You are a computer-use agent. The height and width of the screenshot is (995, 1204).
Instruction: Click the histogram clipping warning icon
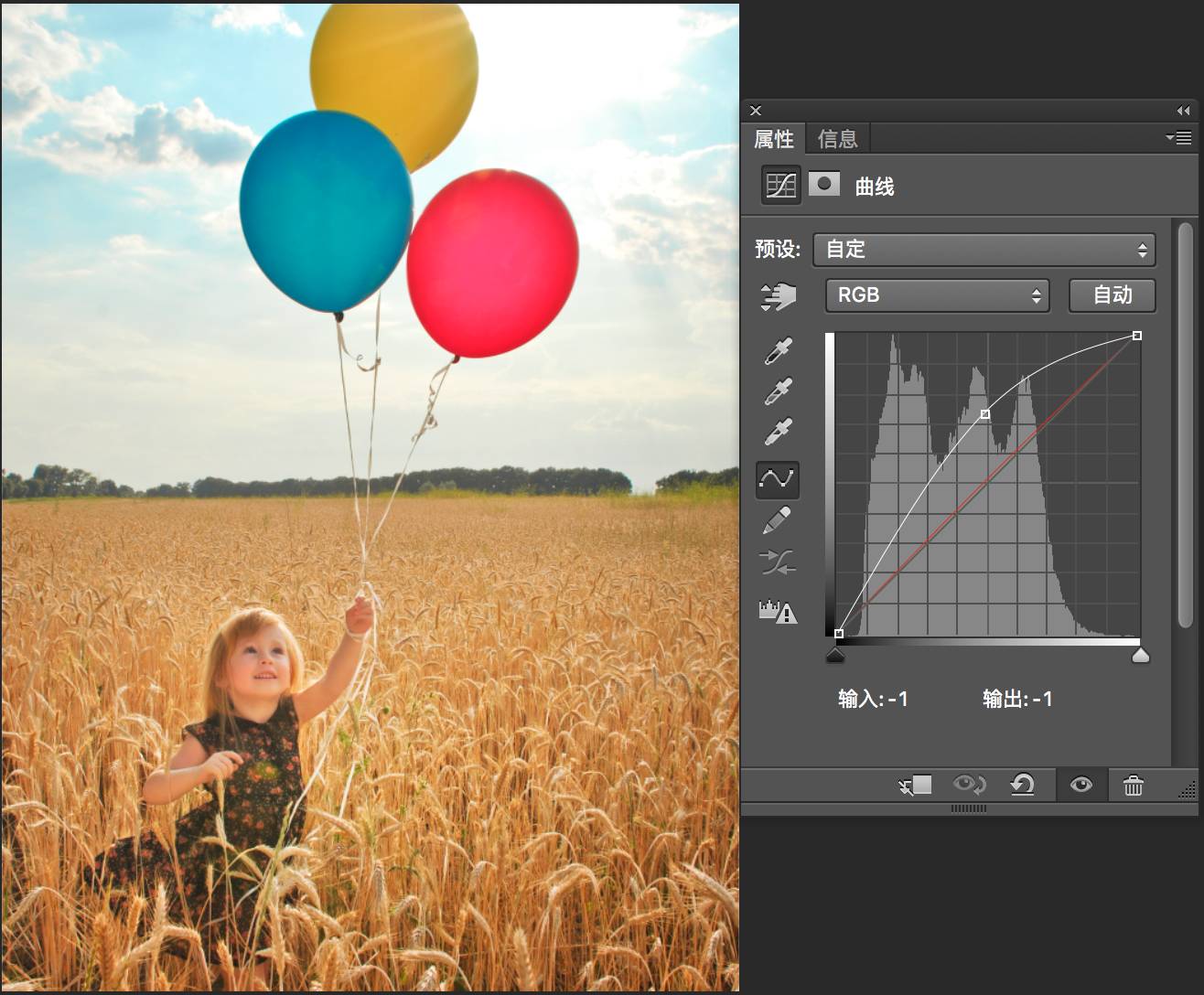coord(778,611)
